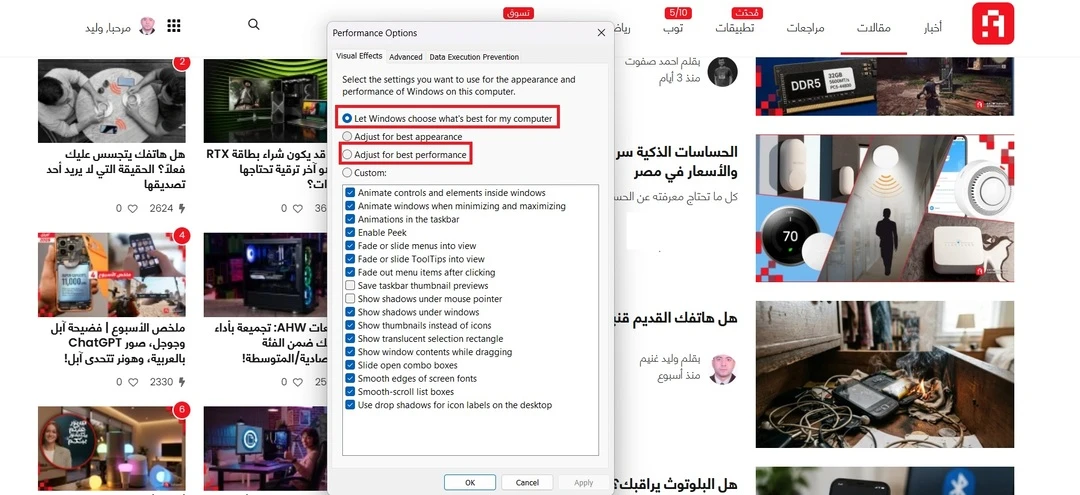
Task: Click the red site logo icon
Action: [x=993, y=23]
